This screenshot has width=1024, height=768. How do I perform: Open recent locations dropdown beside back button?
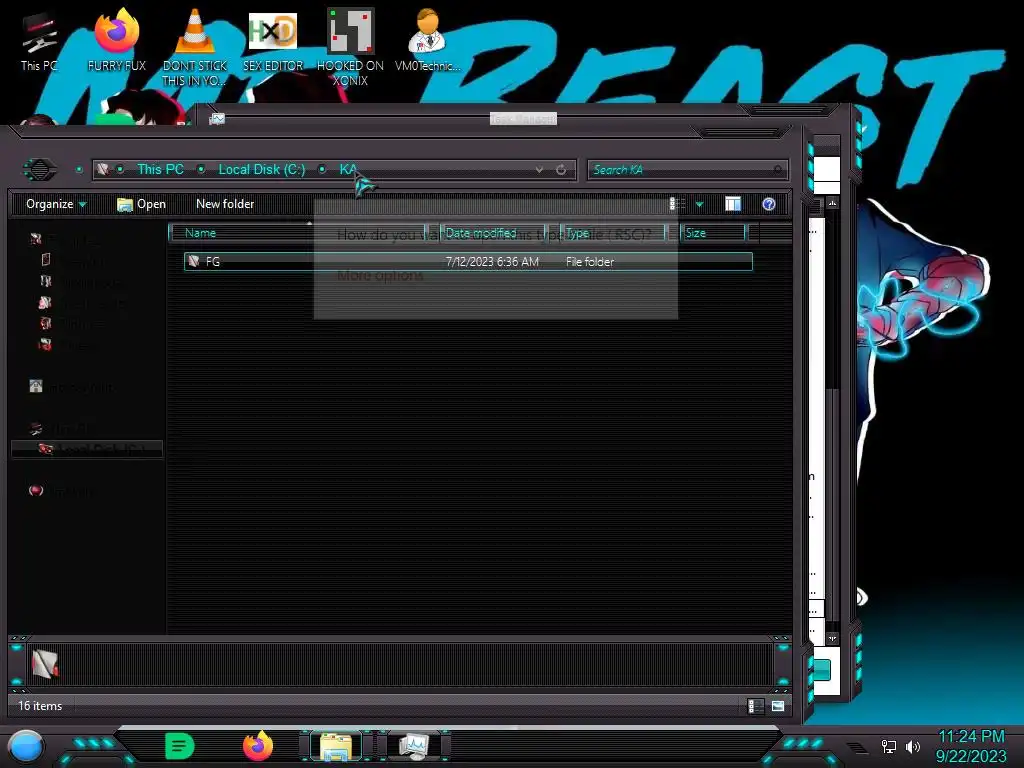pos(79,170)
